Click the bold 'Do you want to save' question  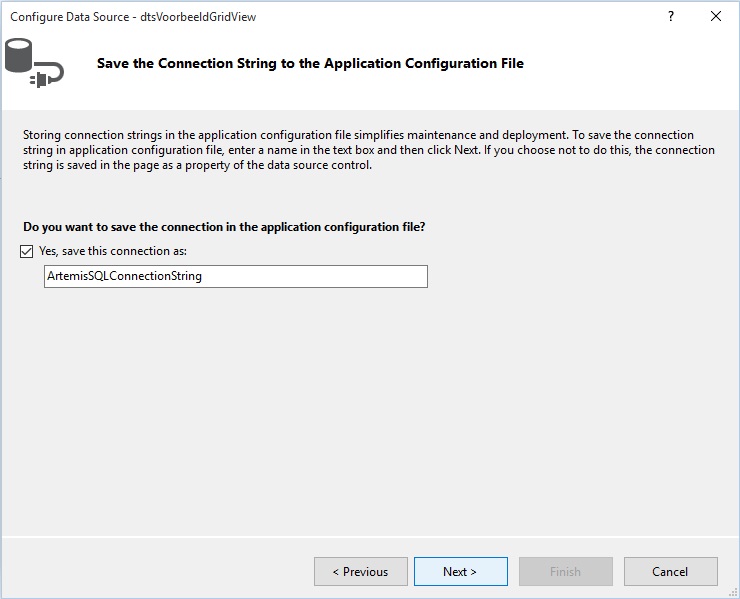coord(224,227)
